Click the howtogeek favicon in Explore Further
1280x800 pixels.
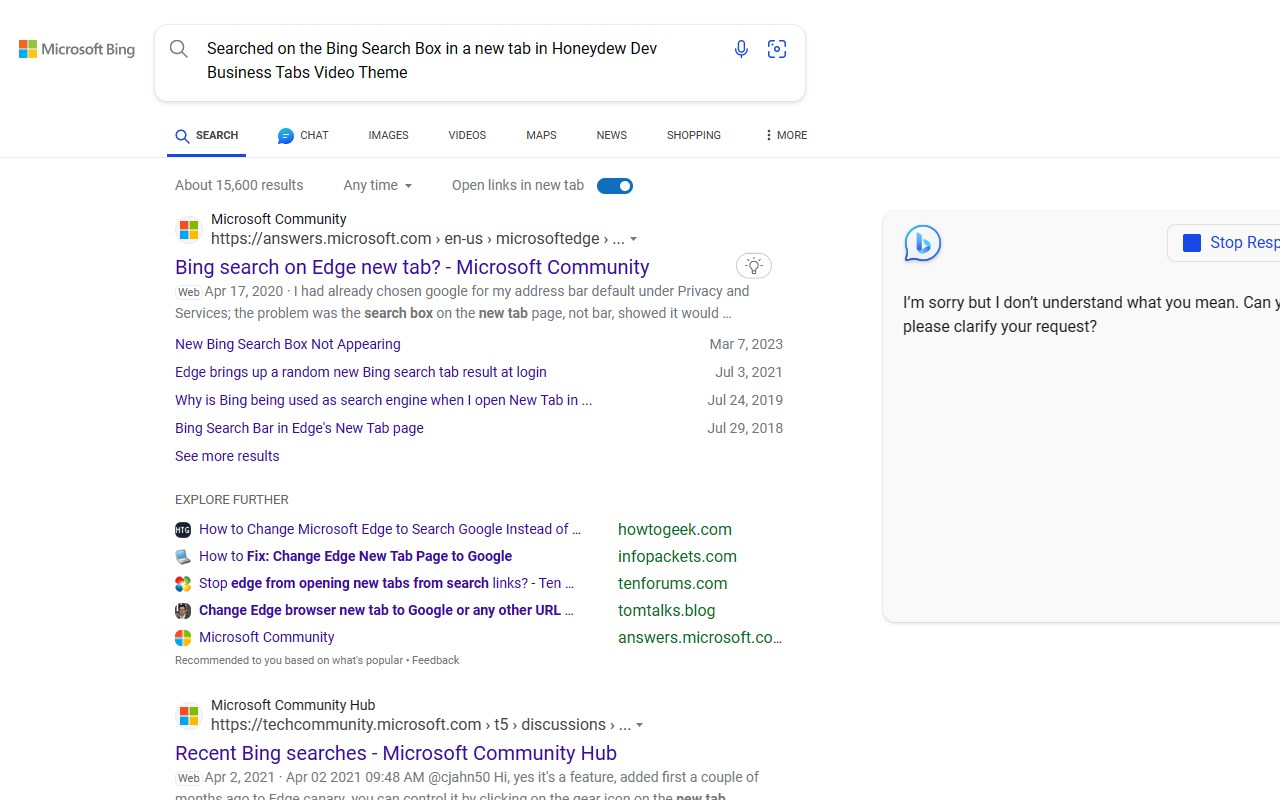[183, 530]
